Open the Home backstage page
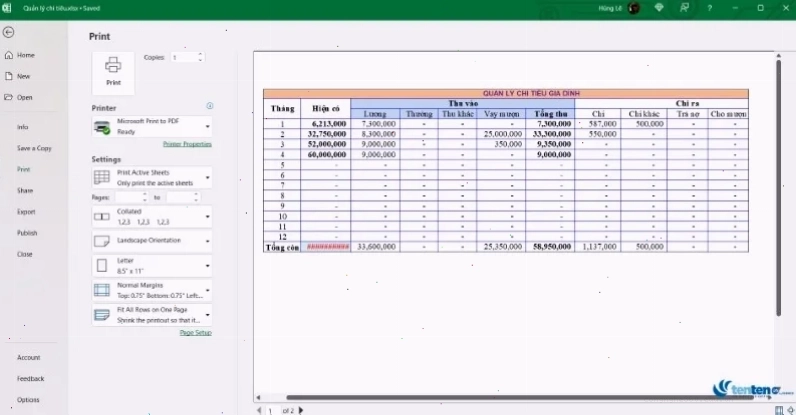 pyautogui.click(x=25, y=55)
